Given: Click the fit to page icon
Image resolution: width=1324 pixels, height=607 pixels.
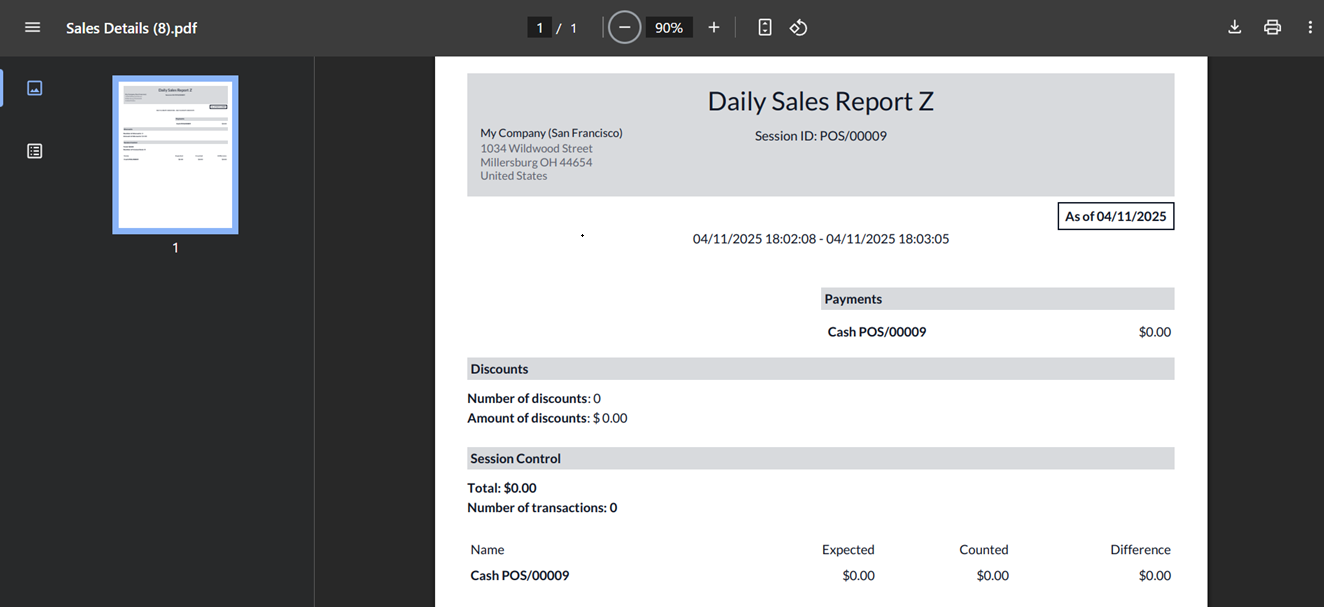Looking at the screenshot, I should tap(765, 28).
